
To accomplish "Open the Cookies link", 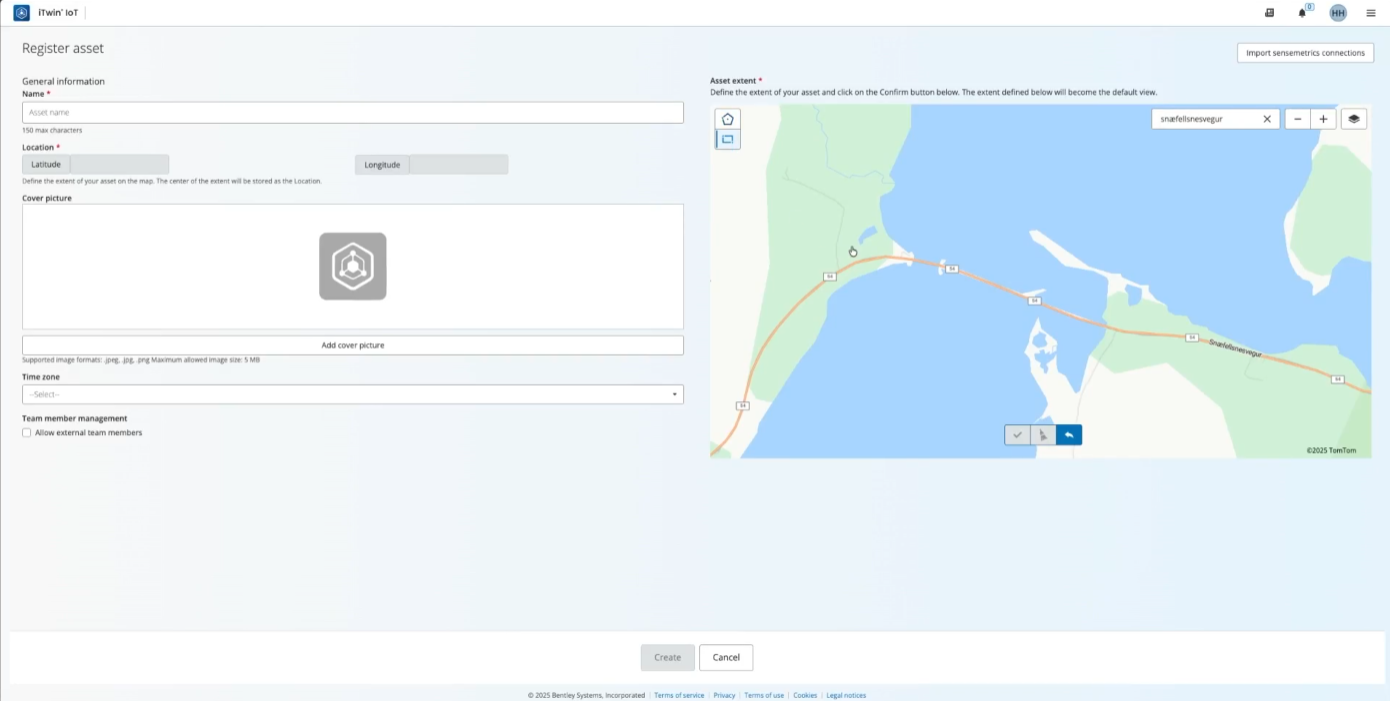I will click(805, 695).
